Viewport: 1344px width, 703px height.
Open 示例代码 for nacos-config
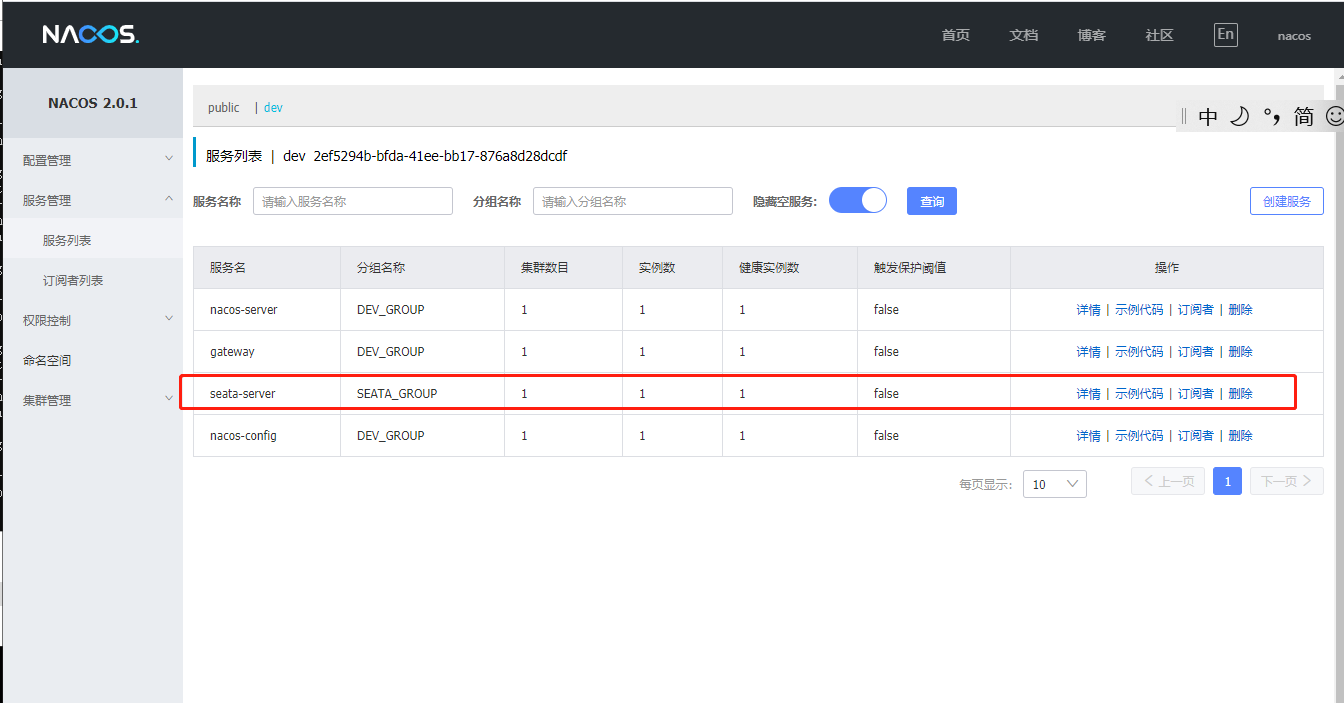(1139, 436)
